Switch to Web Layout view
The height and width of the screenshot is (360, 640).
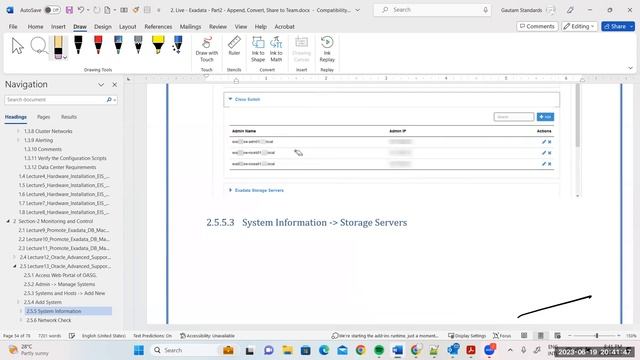coord(557,336)
